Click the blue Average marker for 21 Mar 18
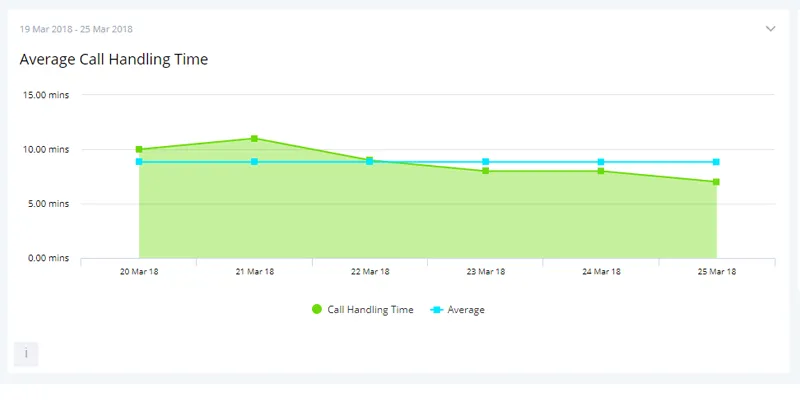The width and height of the screenshot is (800, 400). 254,162
